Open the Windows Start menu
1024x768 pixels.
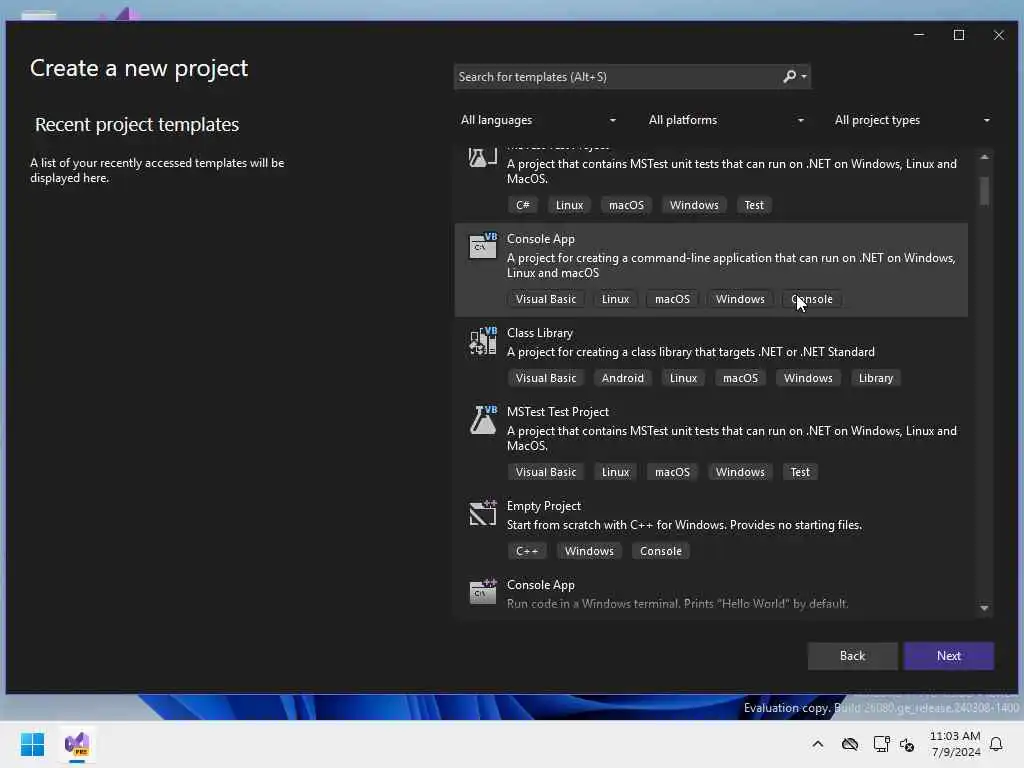coord(32,744)
